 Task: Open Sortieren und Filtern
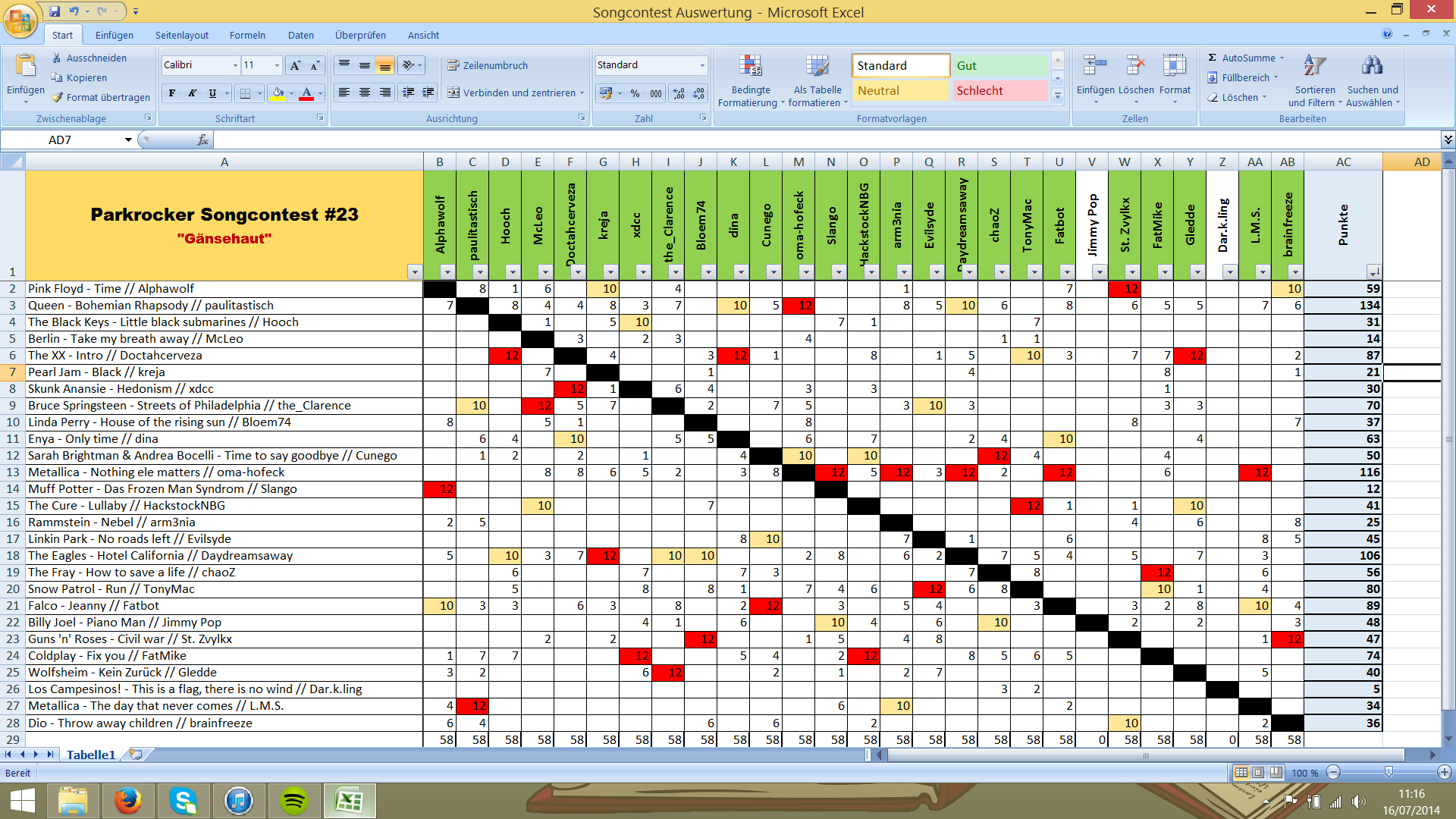1315,80
